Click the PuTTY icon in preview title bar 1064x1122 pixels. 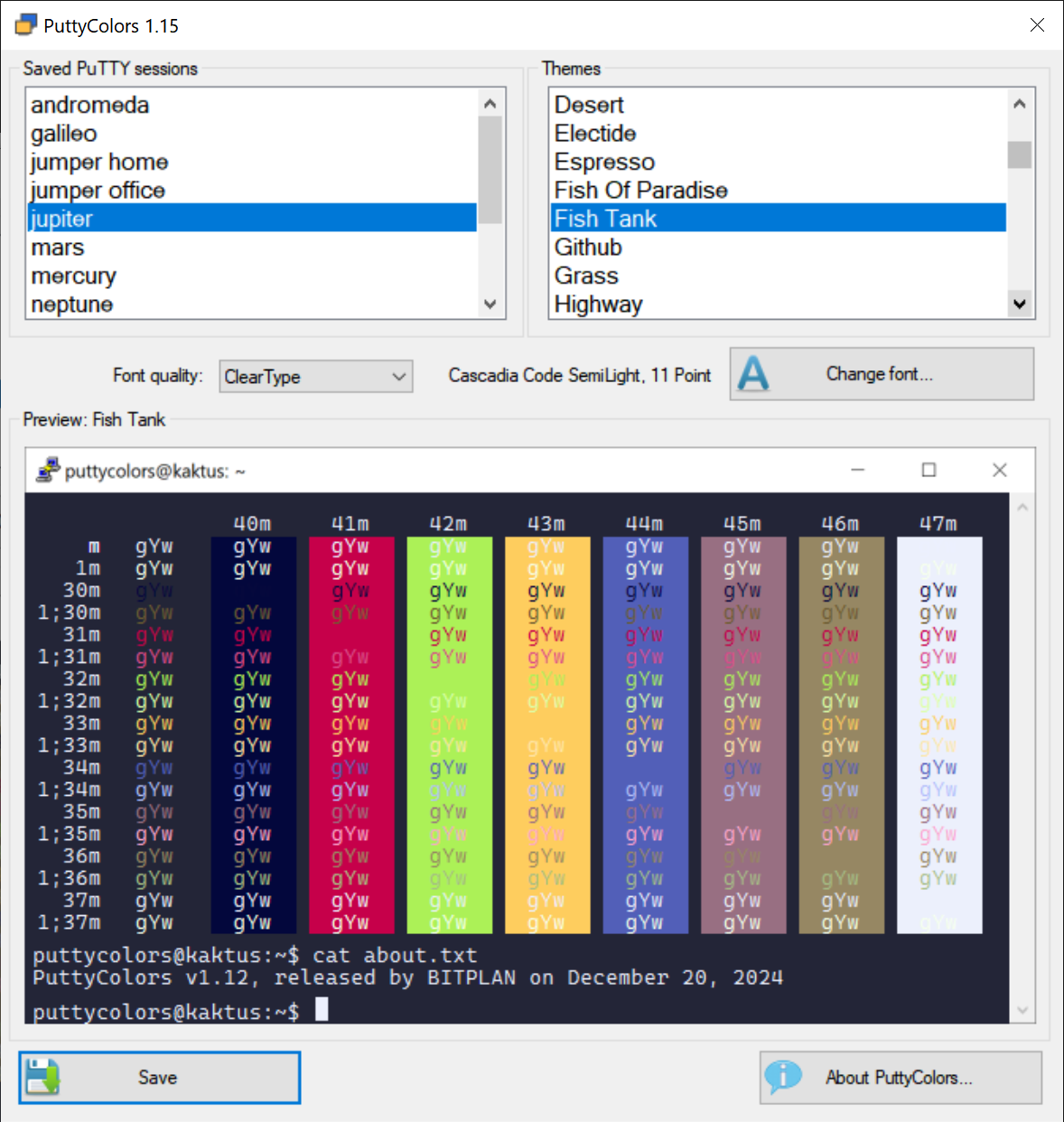(x=48, y=471)
